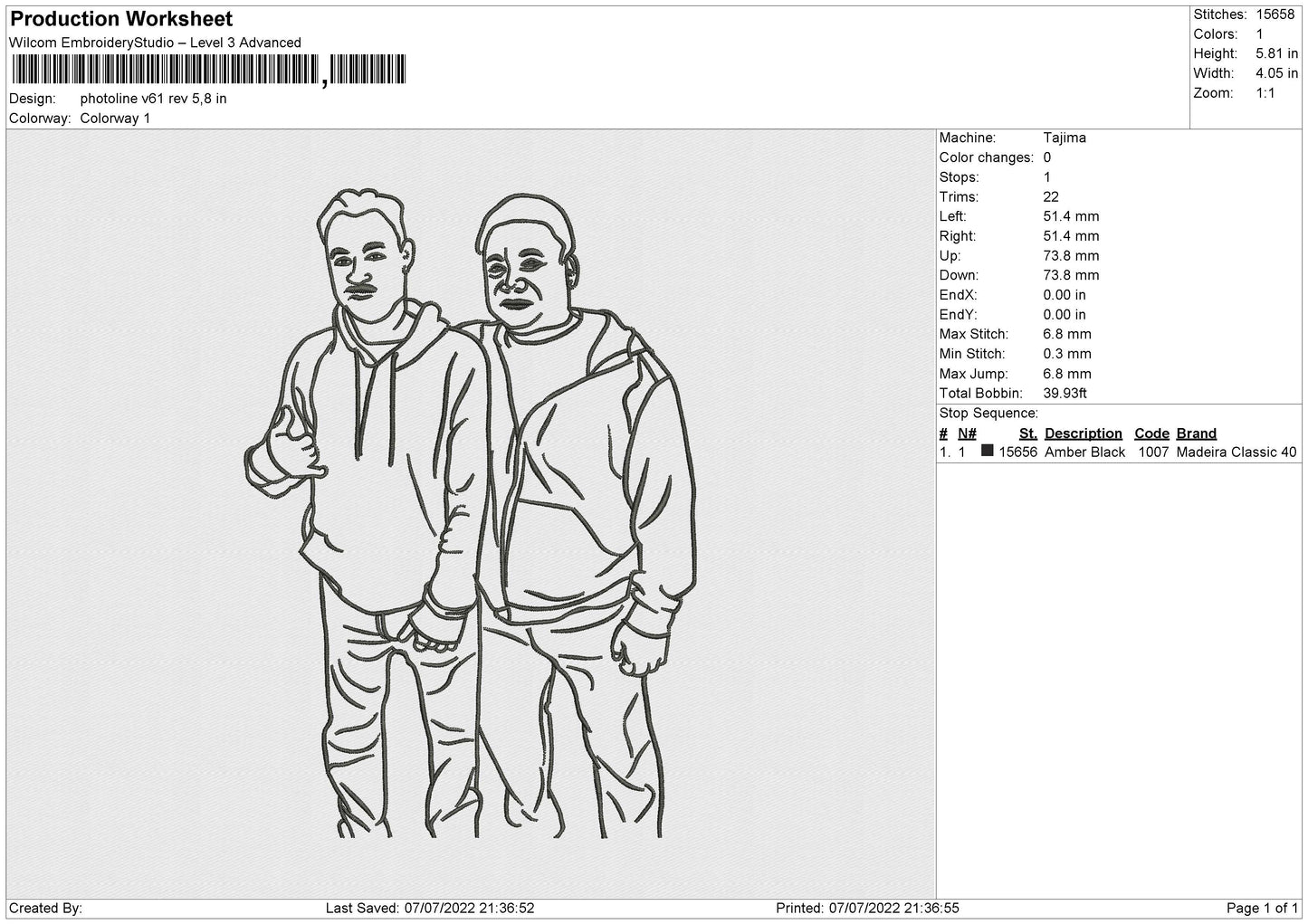
Task: Select the Width value 4.05 in
Action: pyautogui.click(x=1276, y=73)
